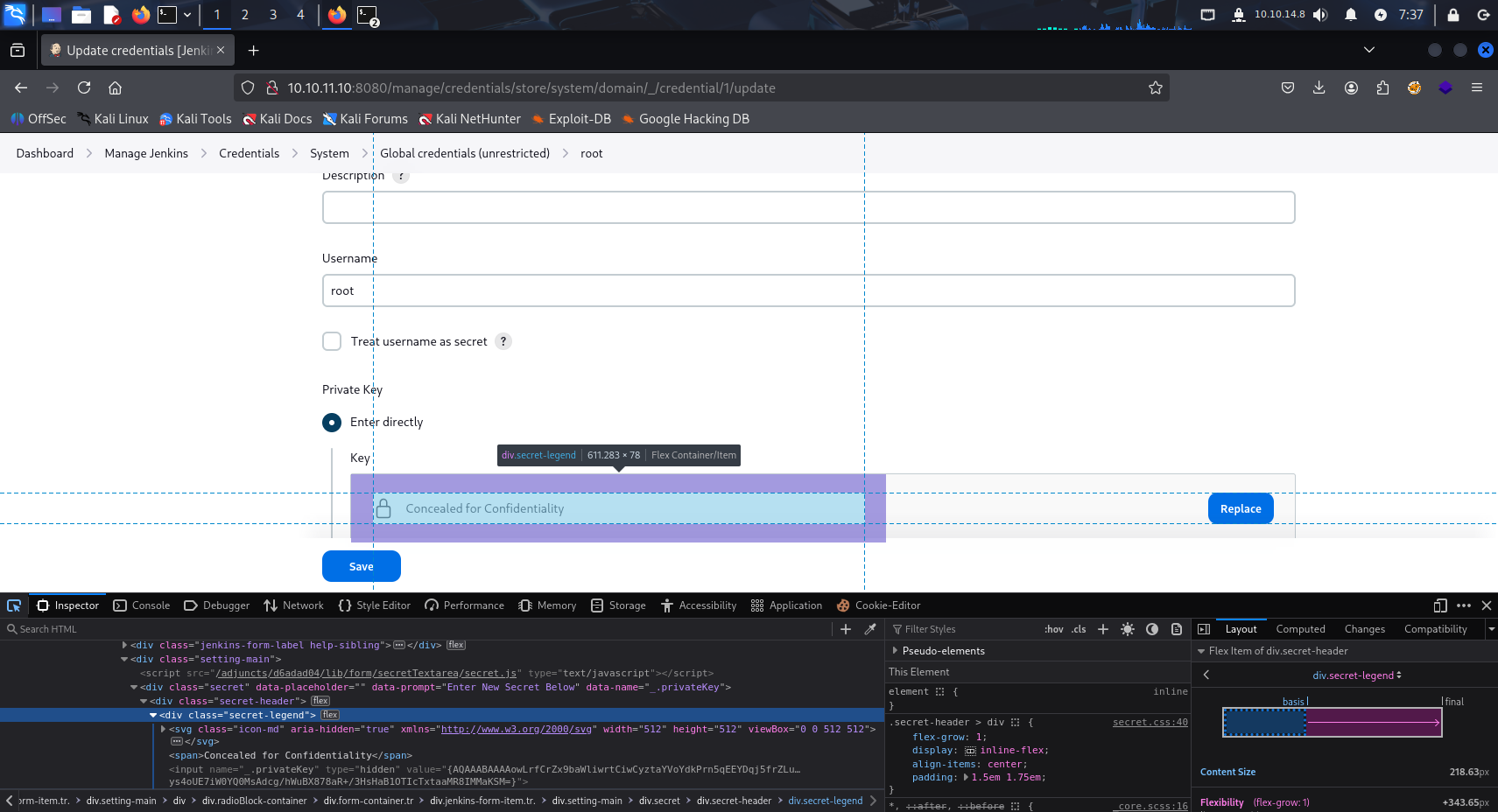Open the Firefox account icon
The width and height of the screenshot is (1498, 812).
click(1352, 87)
